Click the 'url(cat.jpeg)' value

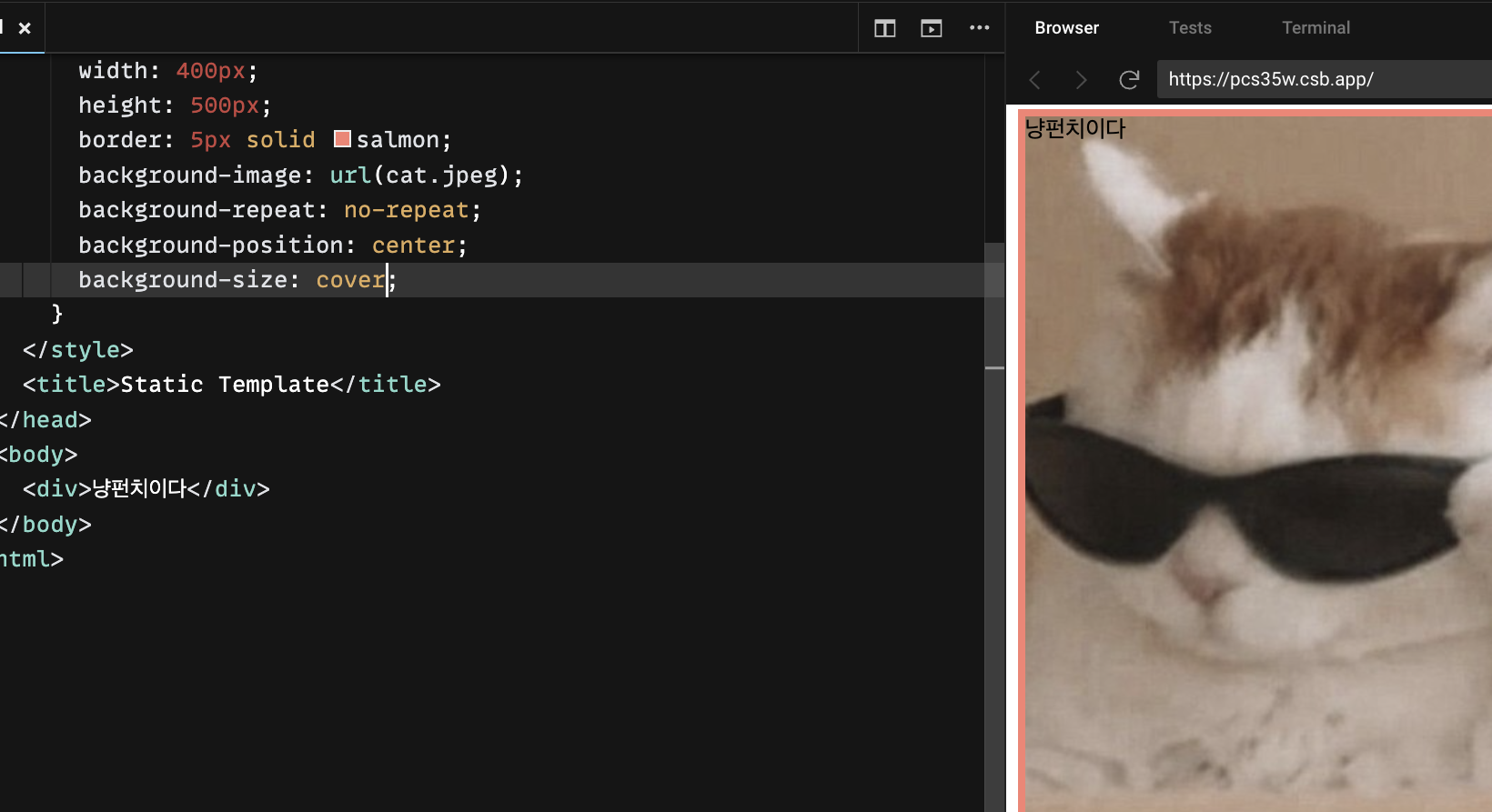click(x=419, y=175)
